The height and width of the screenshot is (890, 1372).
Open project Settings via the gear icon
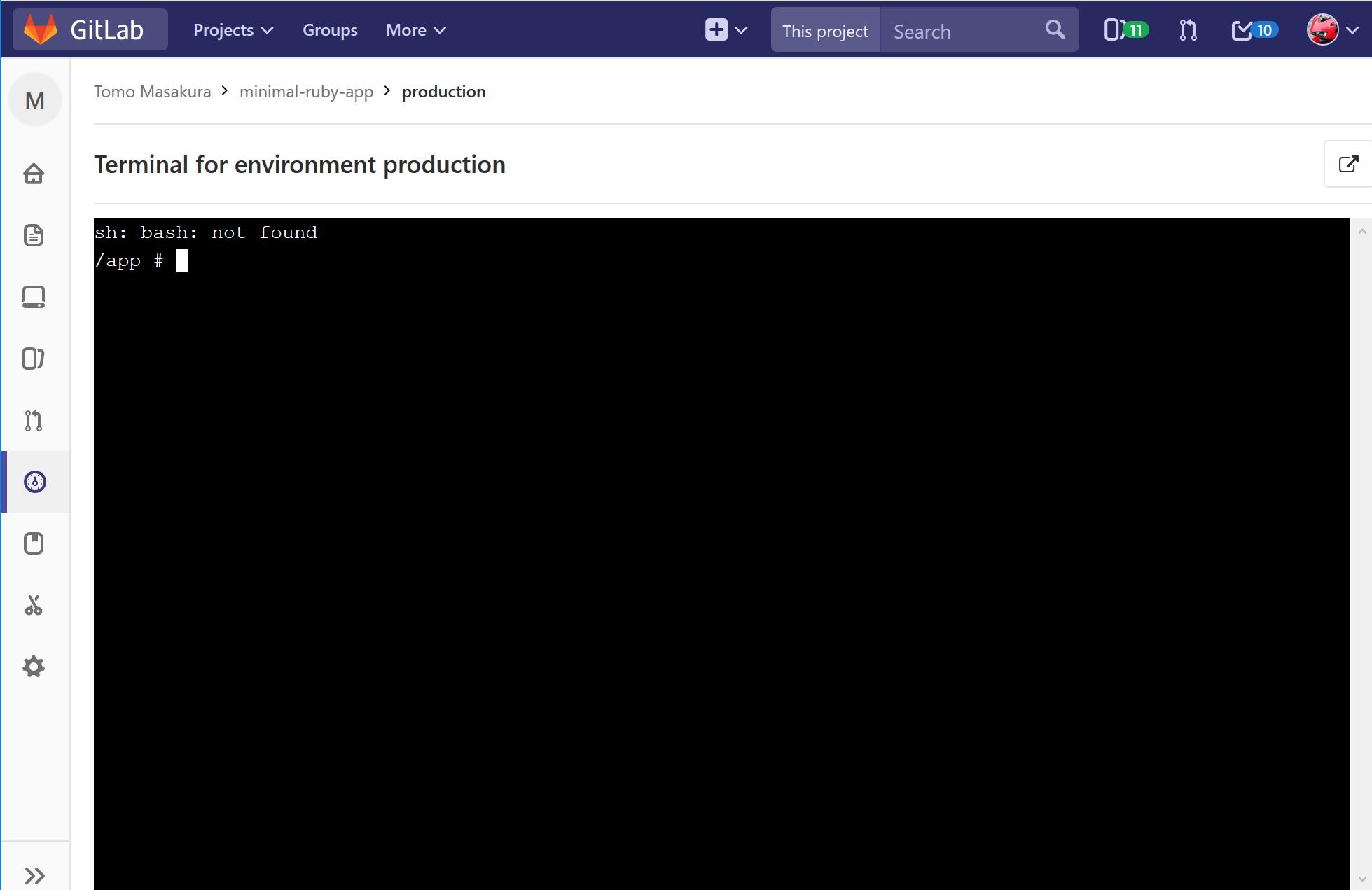(34, 667)
